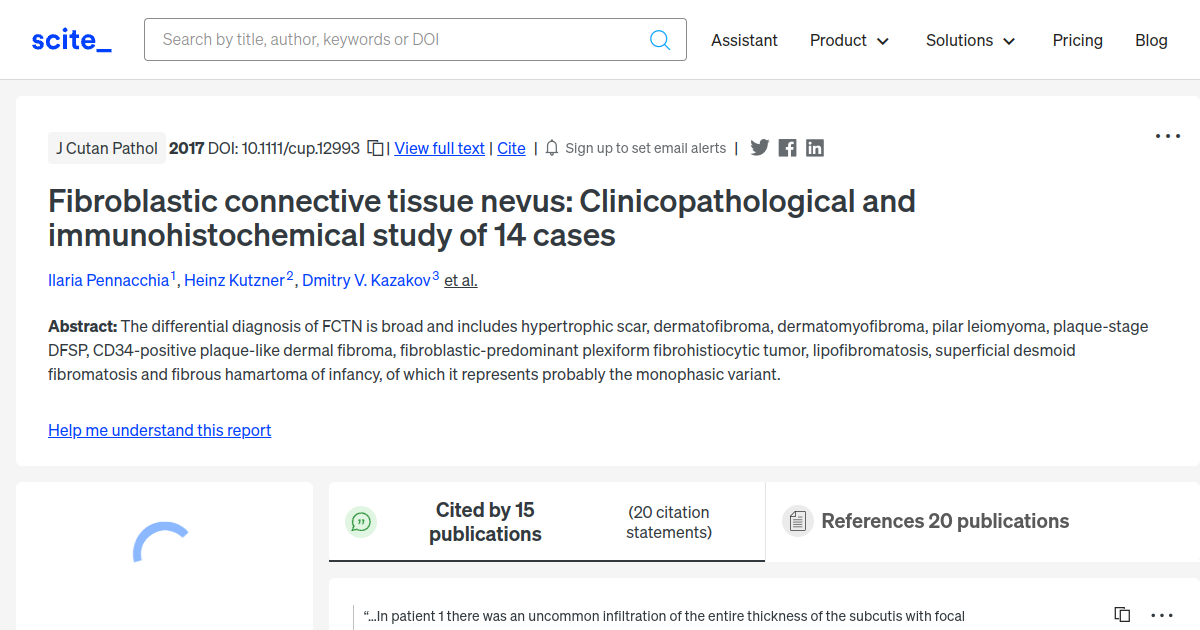Open the citation statement overflow menu
The image size is (1200, 630).
point(1161,615)
